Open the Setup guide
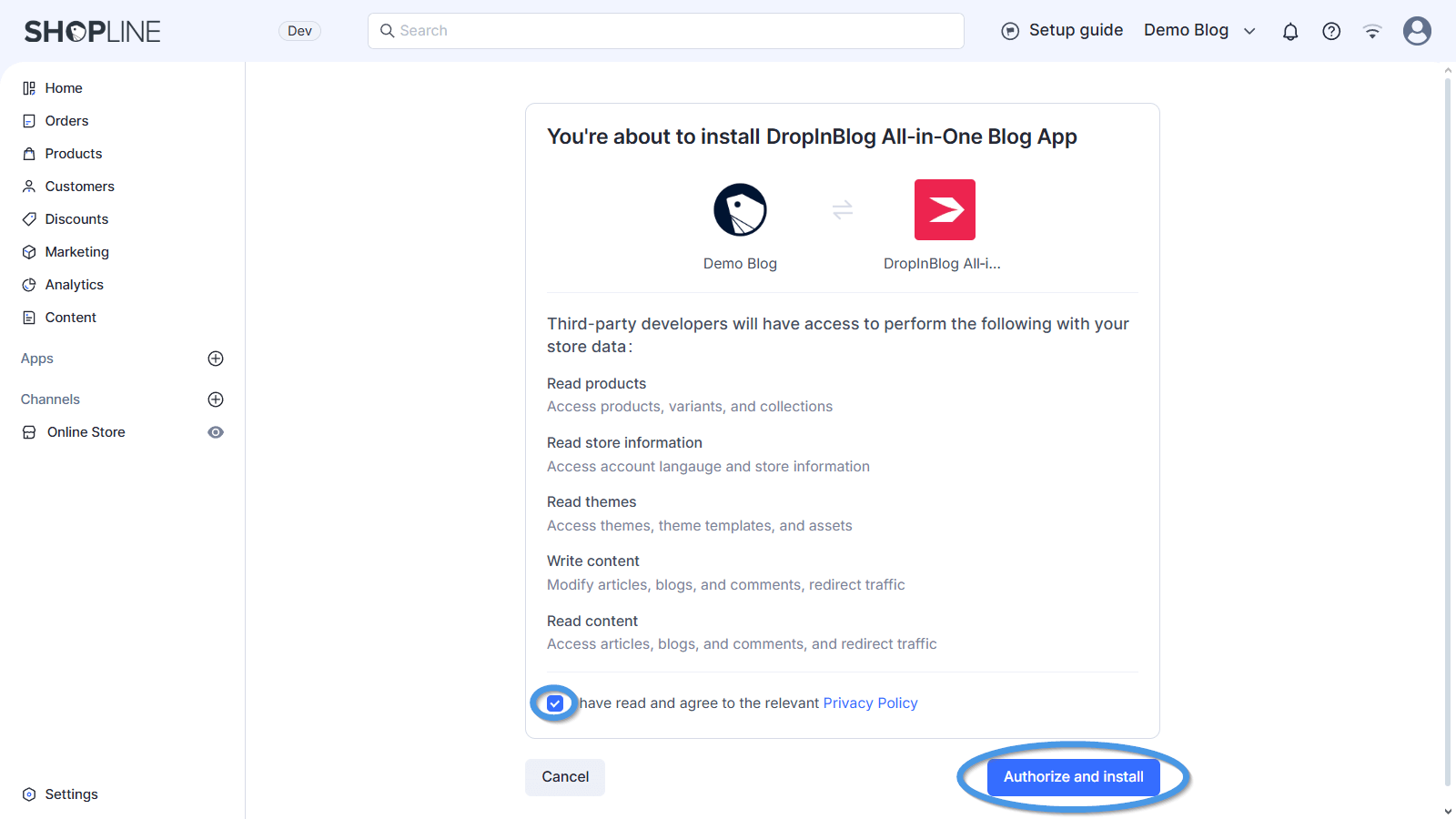Image resolution: width=1456 pixels, height=819 pixels. (x=1062, y=31)
